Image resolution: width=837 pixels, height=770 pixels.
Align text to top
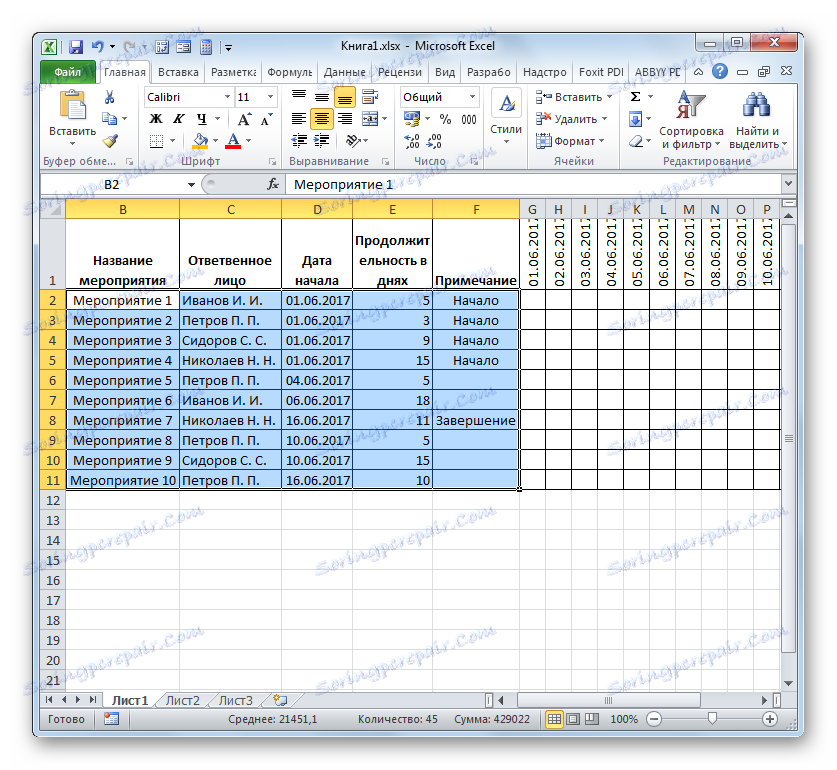[x=299, y=97]
